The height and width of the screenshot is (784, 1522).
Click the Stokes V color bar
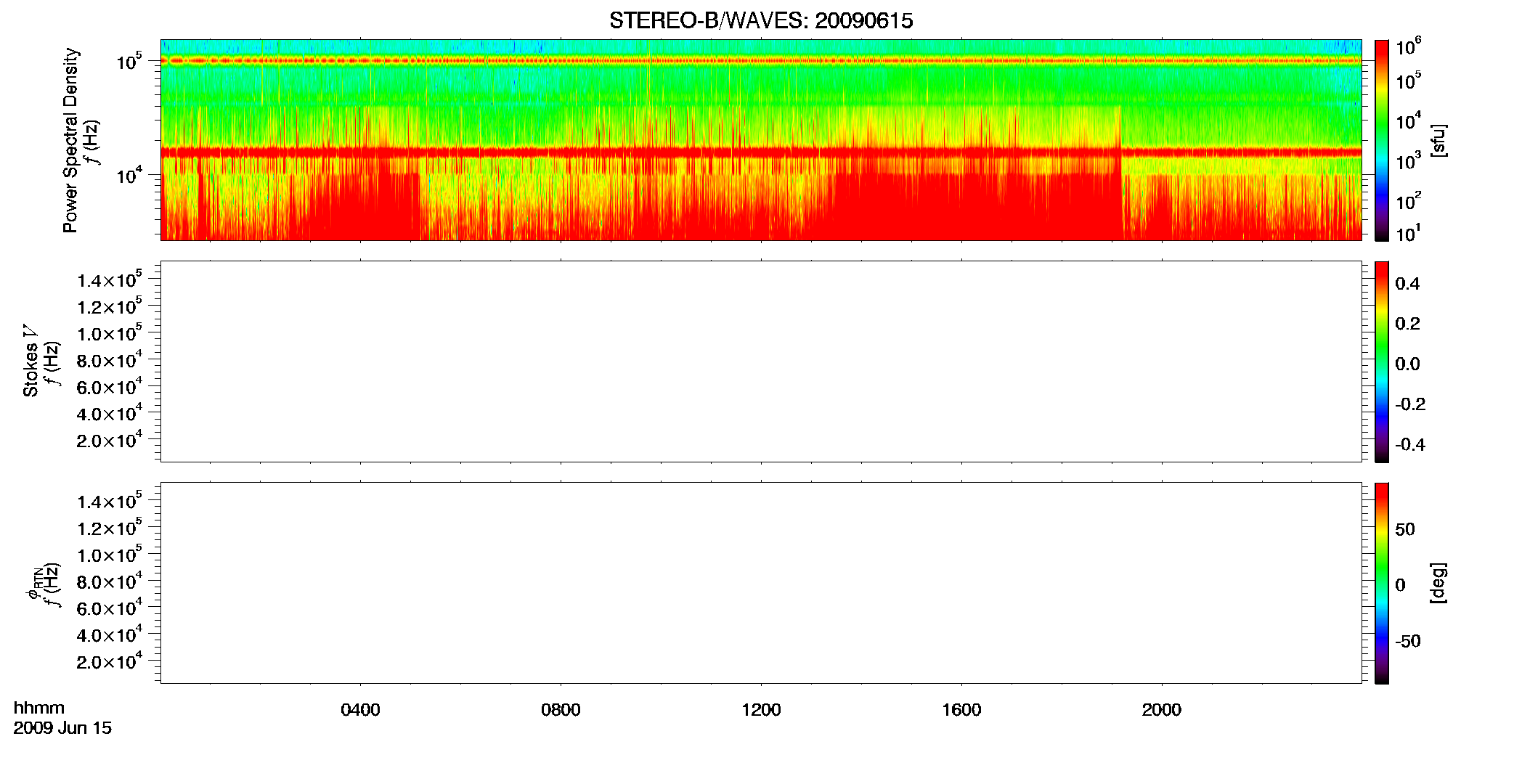point(1382,362)
